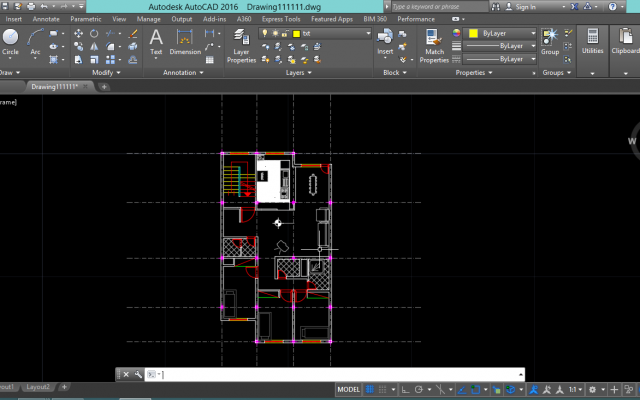The height and width of the screenshot is (400, 640).
Task: Activate the Explode tool
Action: [133, 47]
